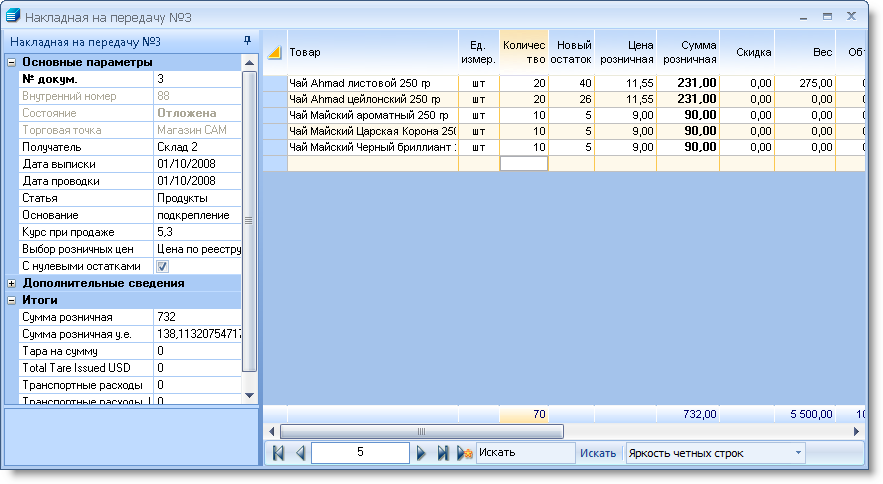
Task: Click quantity 20 for Ahmad листовой
Action: pyautogui.click(x=524, y=83)
